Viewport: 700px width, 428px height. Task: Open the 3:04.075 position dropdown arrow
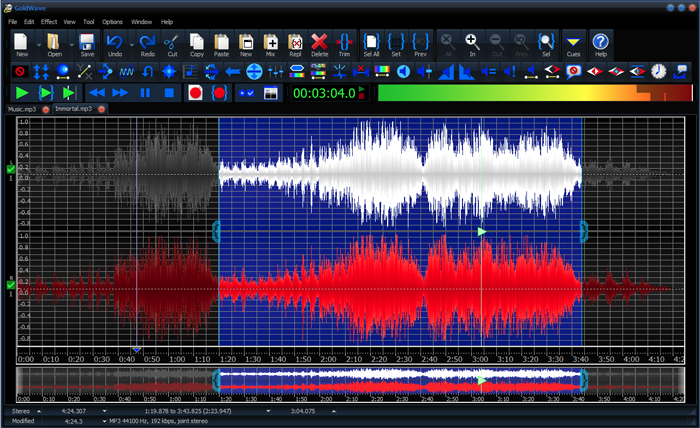click(333, 411)
